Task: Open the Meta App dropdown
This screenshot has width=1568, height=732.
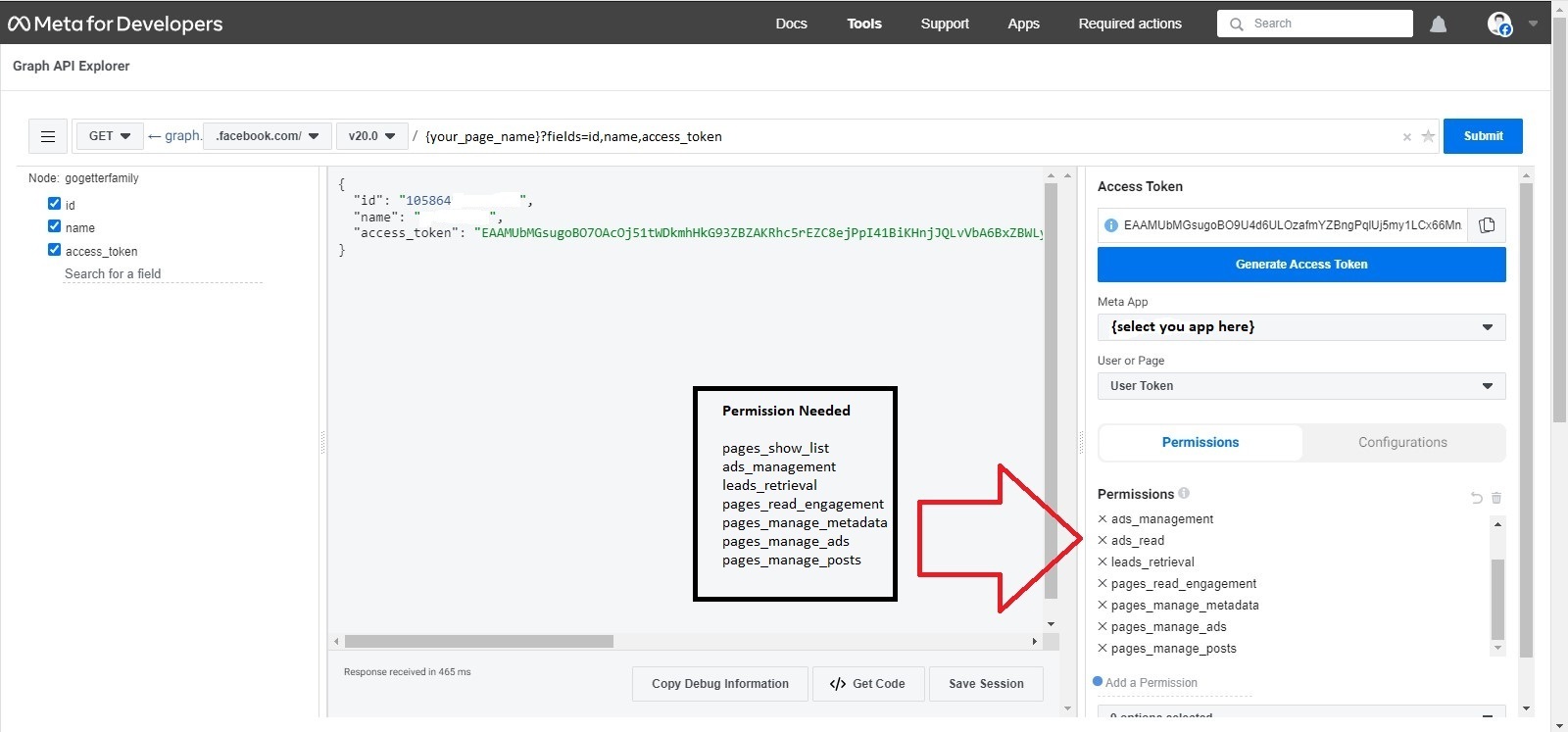Action: tap(1301, 327)
